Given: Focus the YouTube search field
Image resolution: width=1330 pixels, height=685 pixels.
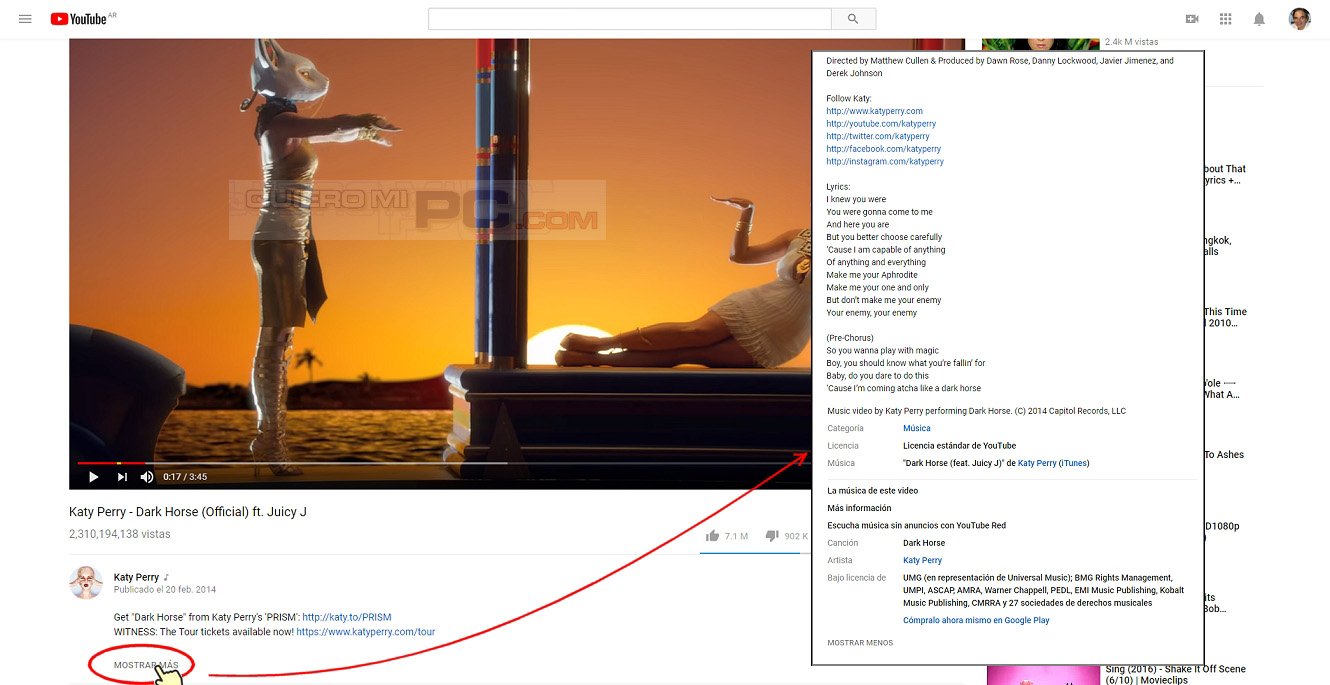Looking at the screenshot, I should point(630,19).
